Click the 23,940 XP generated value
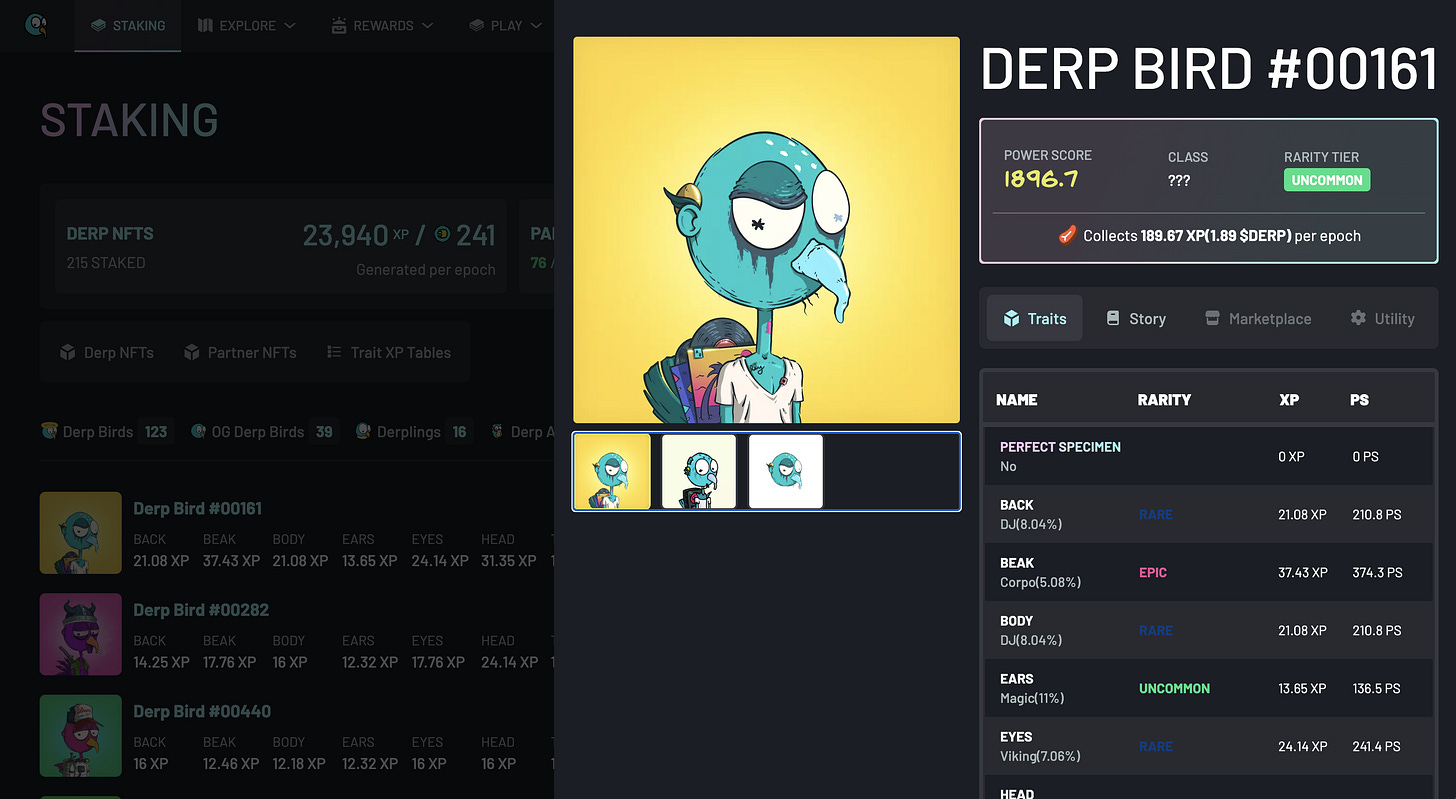 [356, 236]
